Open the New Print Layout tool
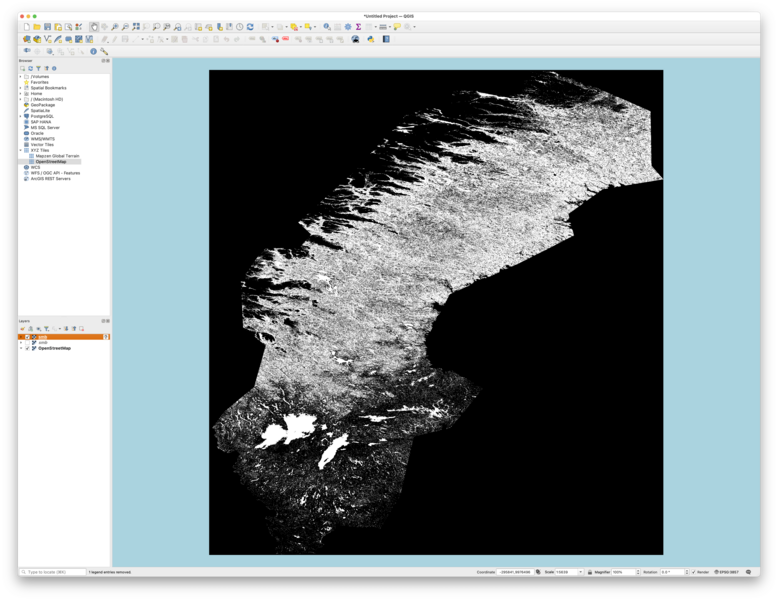This screenshot has width=778, height=600. point(58,27)
